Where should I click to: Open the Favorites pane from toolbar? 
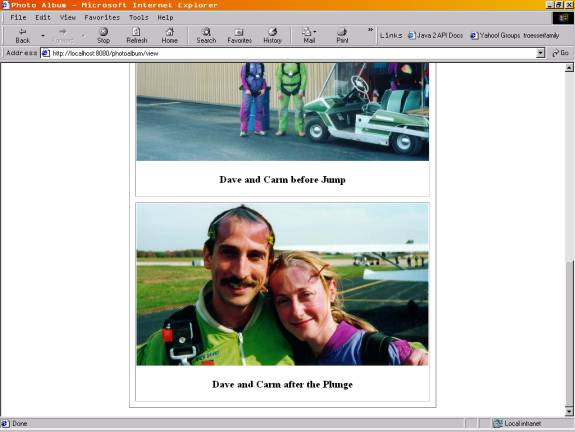[239, 36]
